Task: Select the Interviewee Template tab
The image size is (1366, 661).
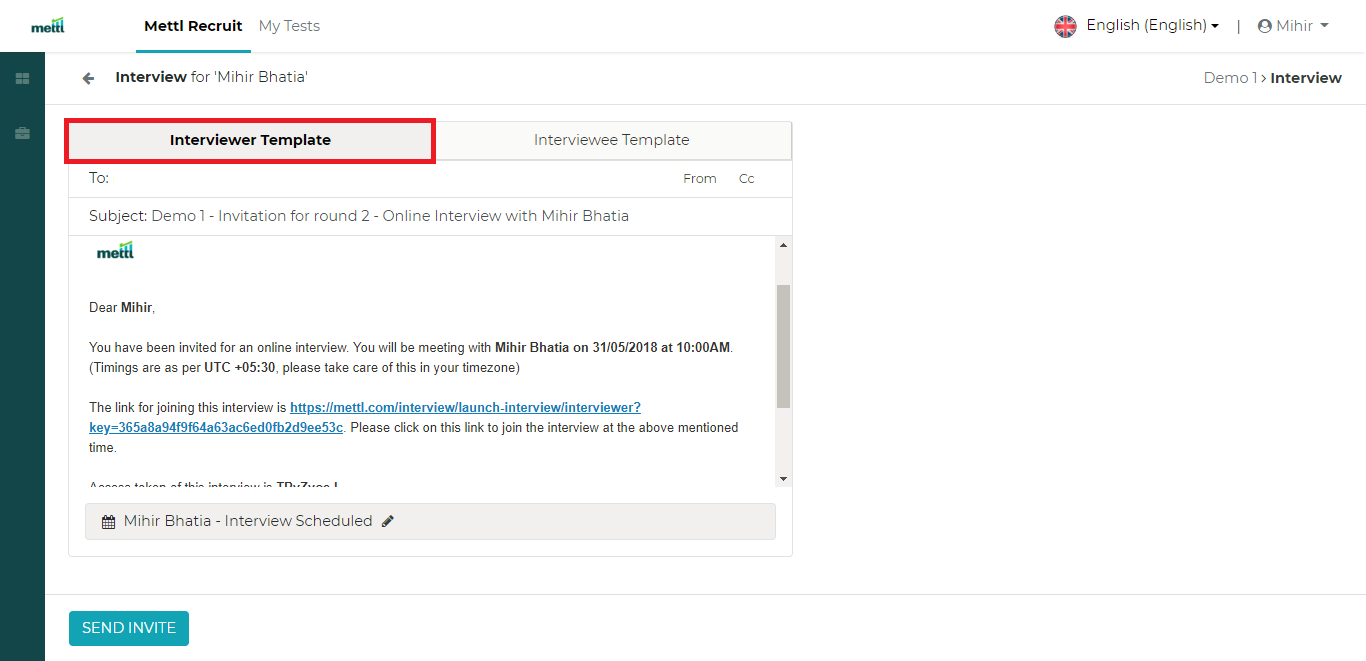Action: click(x=612, y=140)
